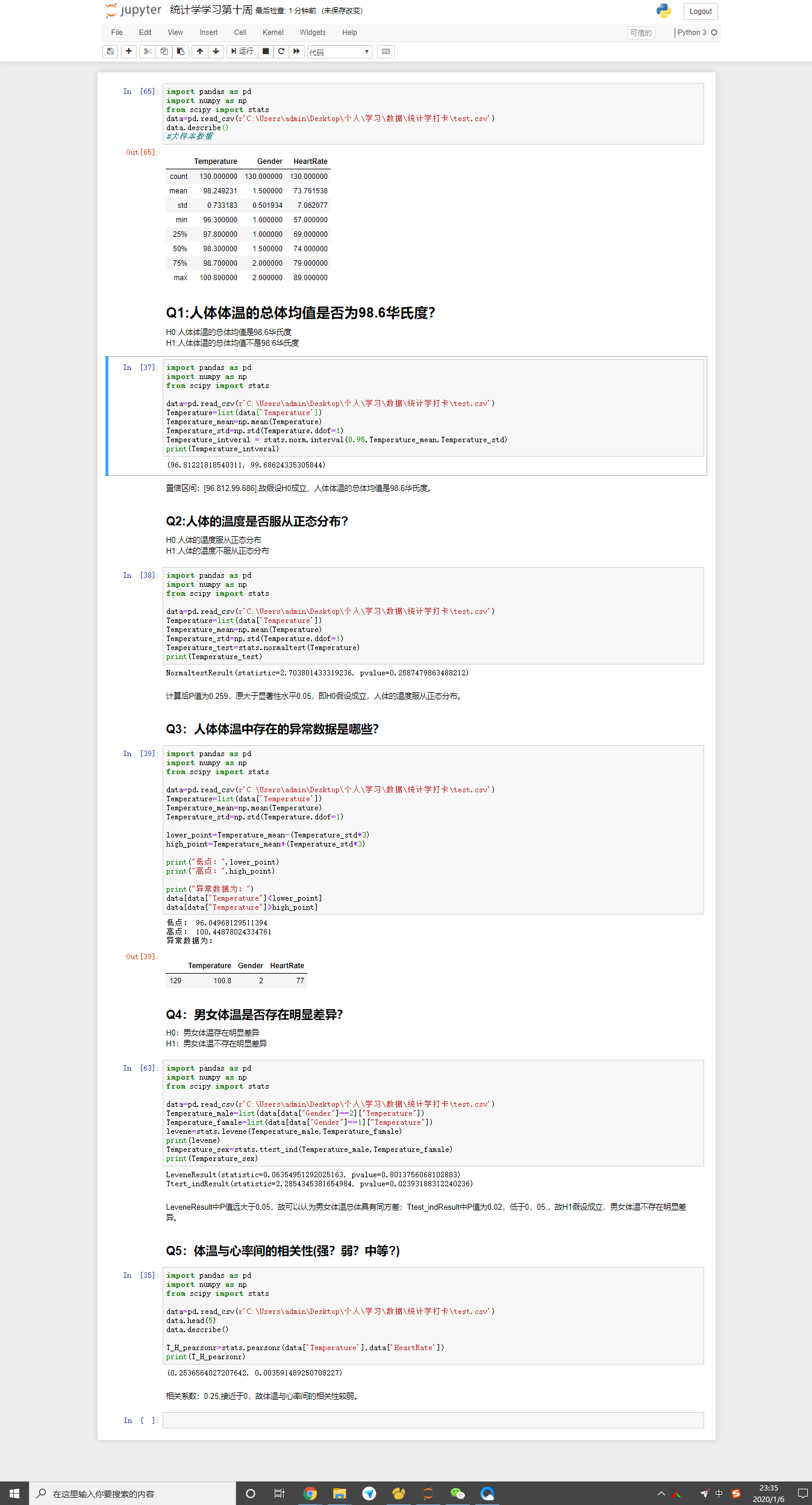The height and width of the screenshot is (1505, 812).
Task: Open the Insert menu
Action: pos(208,33)
